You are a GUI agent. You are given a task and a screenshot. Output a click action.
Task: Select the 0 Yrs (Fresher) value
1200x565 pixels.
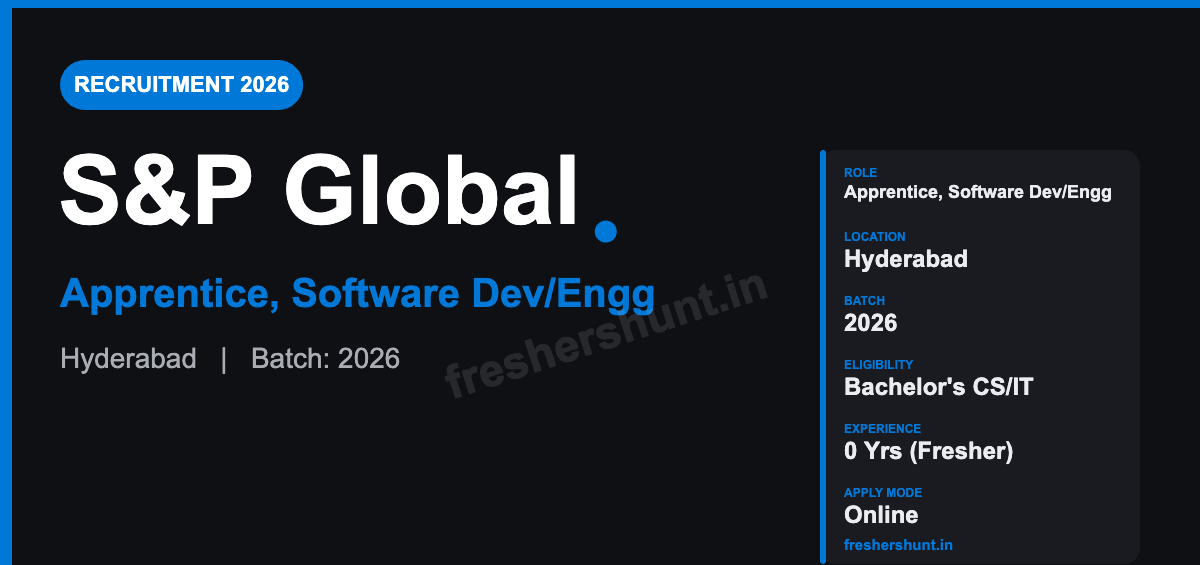[929, 451]
